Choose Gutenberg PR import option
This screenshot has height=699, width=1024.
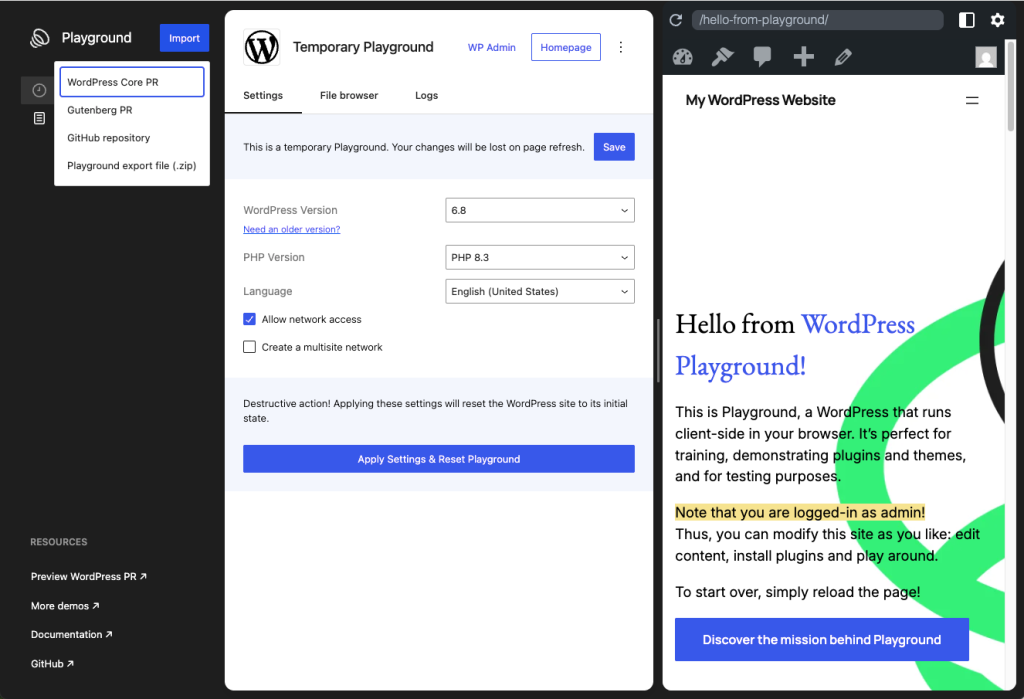pyautogui.click(x=132, y=110)
